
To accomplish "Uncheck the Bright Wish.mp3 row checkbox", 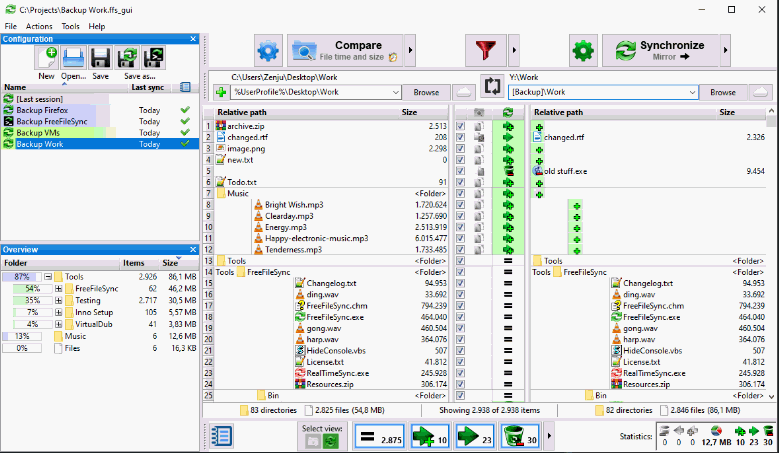I will 461,205.
